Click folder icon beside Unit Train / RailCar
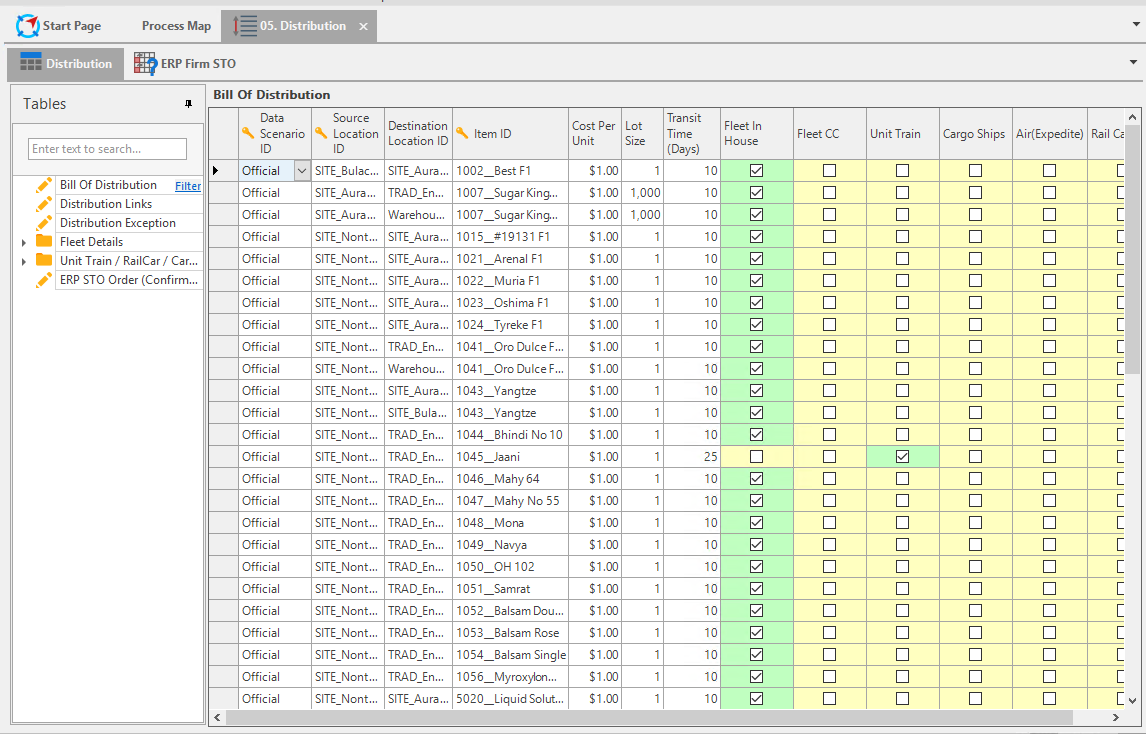The height and width of the screenshot is (734, 1146). click(x=44, y=260)
